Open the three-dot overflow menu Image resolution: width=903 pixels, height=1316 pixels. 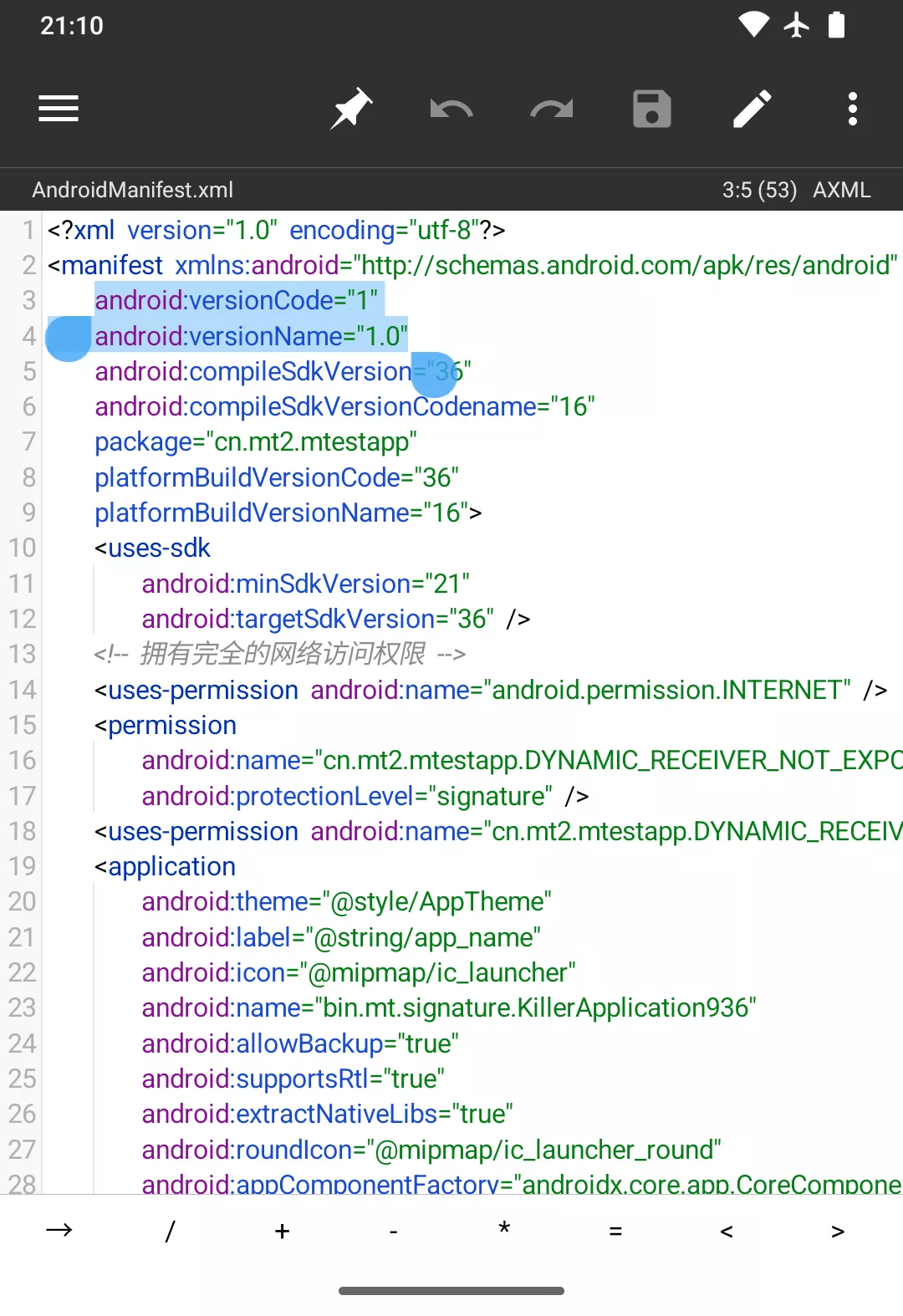tap(853, 109)
